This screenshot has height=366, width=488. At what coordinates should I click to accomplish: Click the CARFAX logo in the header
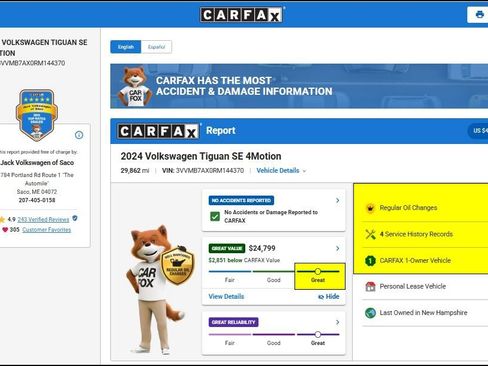click(241, 15)
